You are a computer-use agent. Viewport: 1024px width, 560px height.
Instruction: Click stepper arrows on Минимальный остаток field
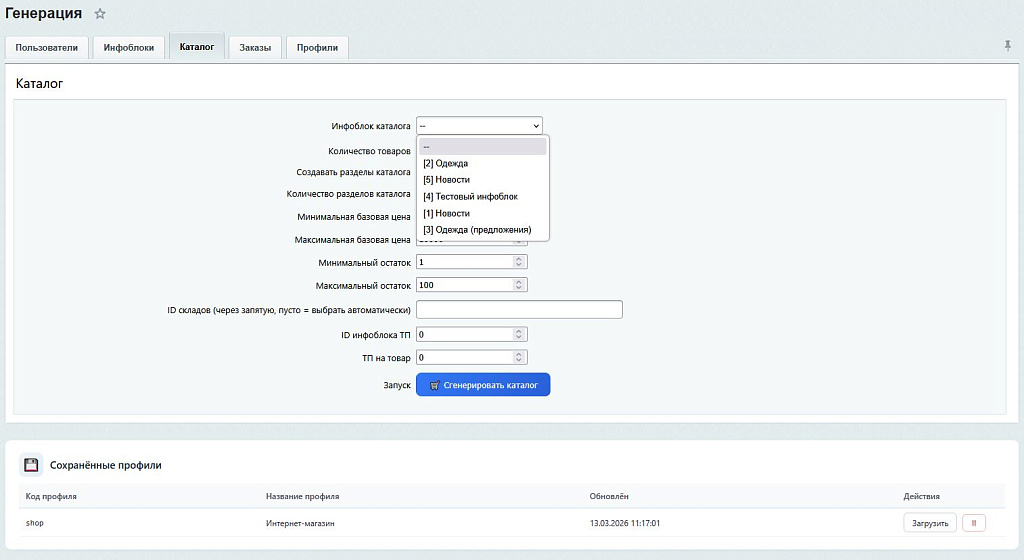click(x=519, y=262)
